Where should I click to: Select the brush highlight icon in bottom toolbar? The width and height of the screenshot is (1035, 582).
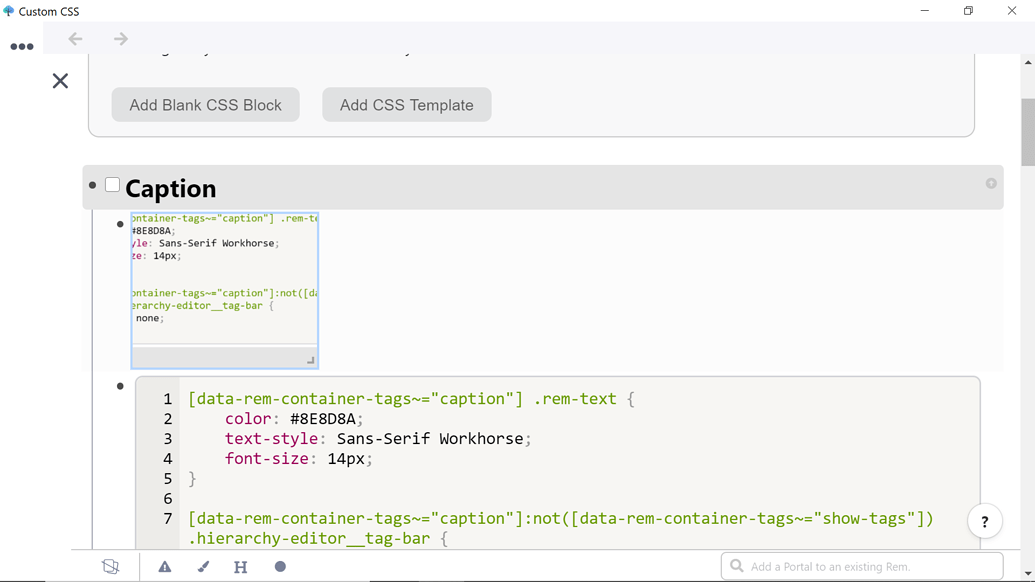coord(203,567)
